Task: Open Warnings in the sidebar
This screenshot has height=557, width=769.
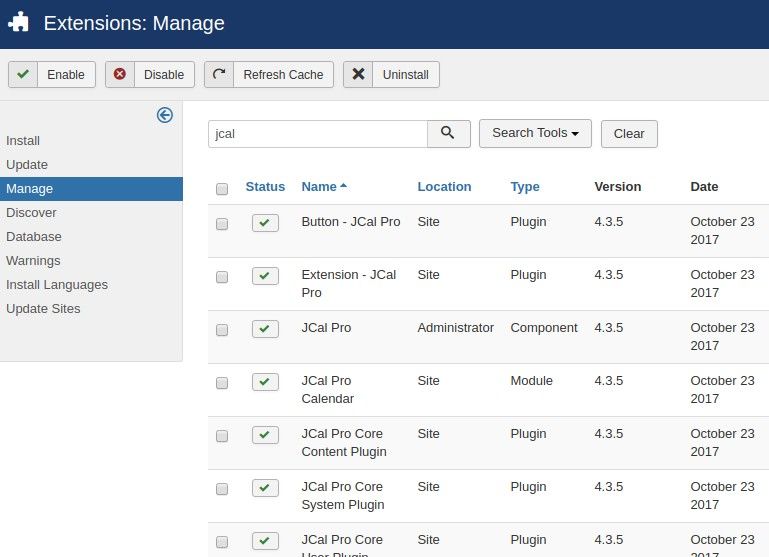Action: click(33, 261)
